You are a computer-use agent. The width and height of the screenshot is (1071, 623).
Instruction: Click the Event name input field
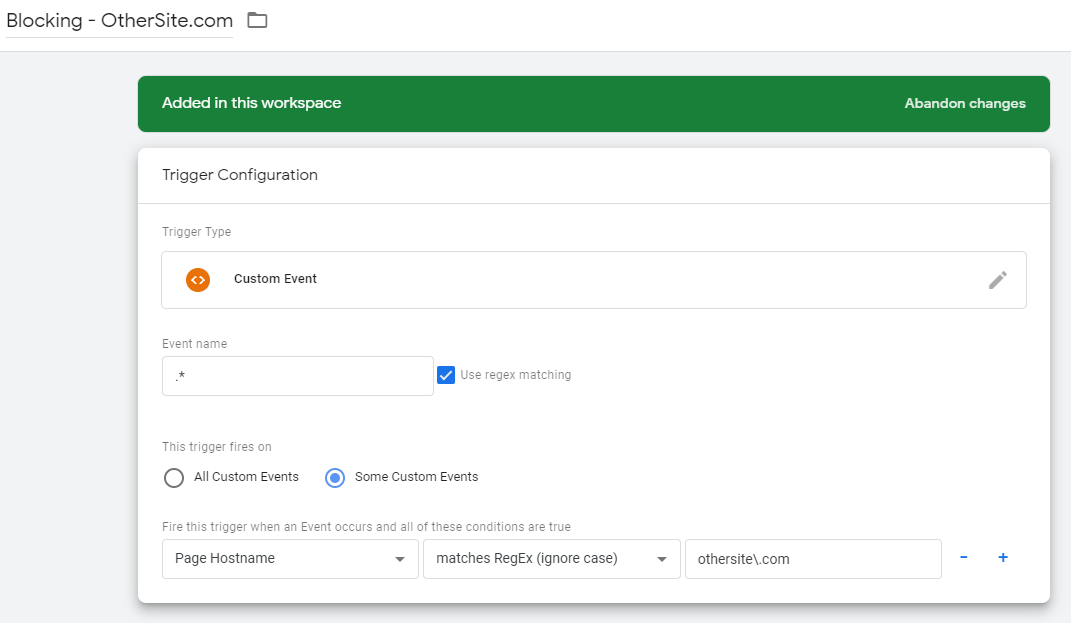pyautogui.click(x=298, y=376)
